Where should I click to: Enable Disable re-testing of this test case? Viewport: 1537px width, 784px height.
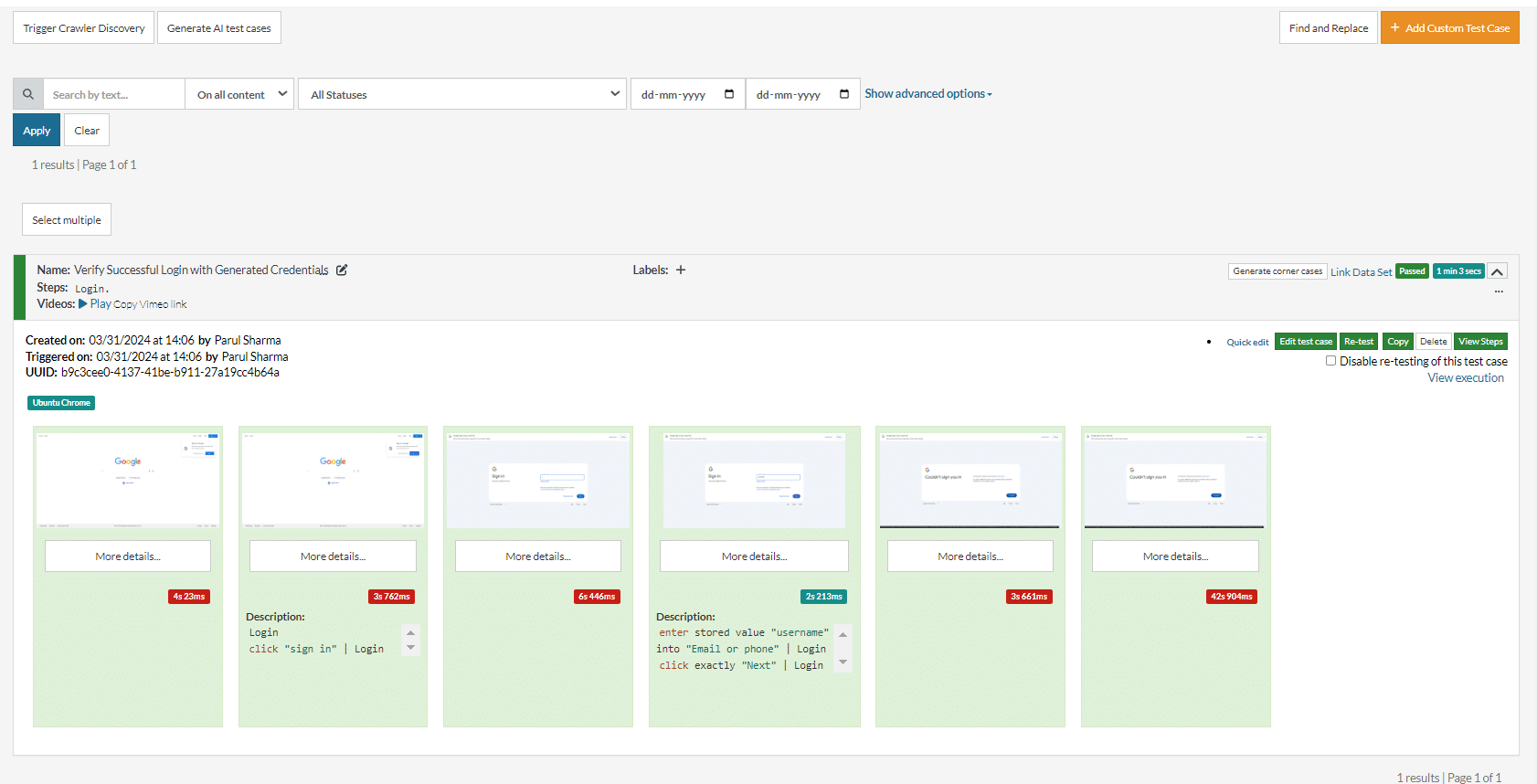tap(1330, 361)
